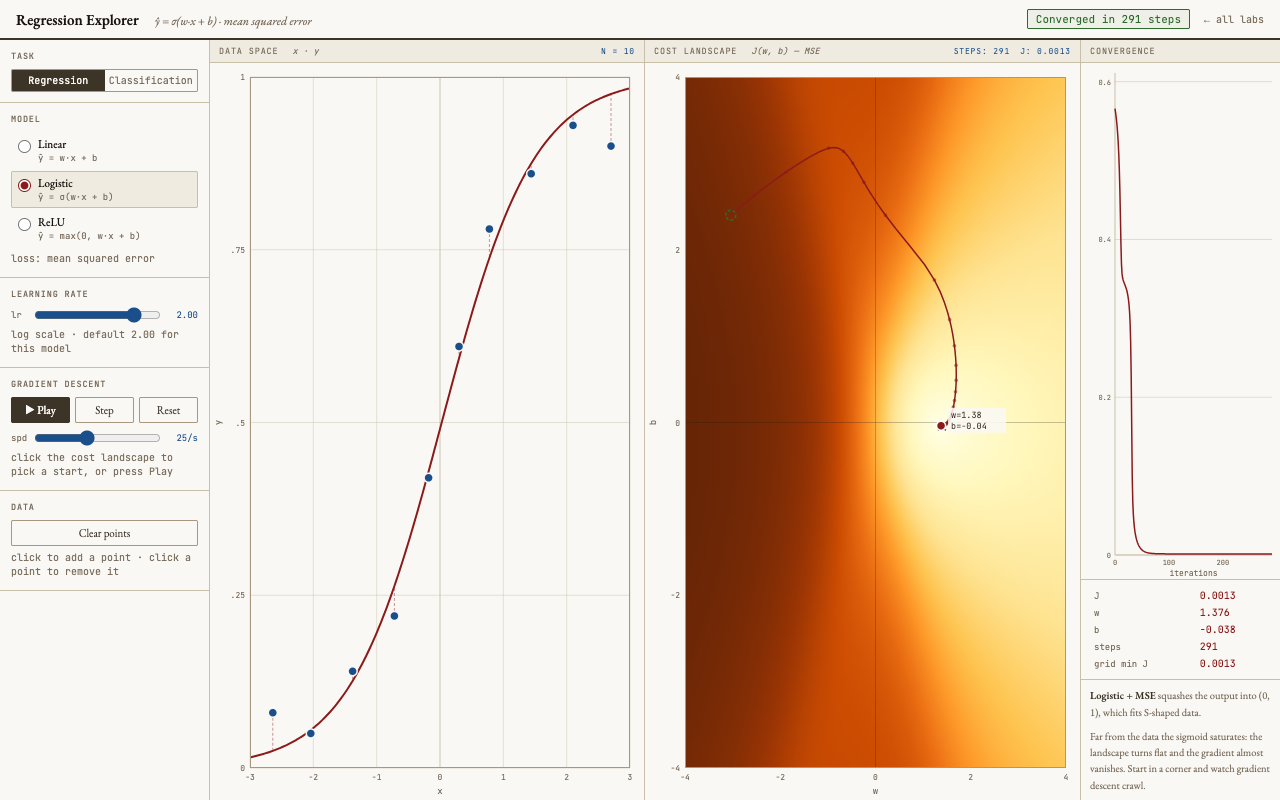
Task: Click the Clear points button
Action: click(x=104, y=533)
